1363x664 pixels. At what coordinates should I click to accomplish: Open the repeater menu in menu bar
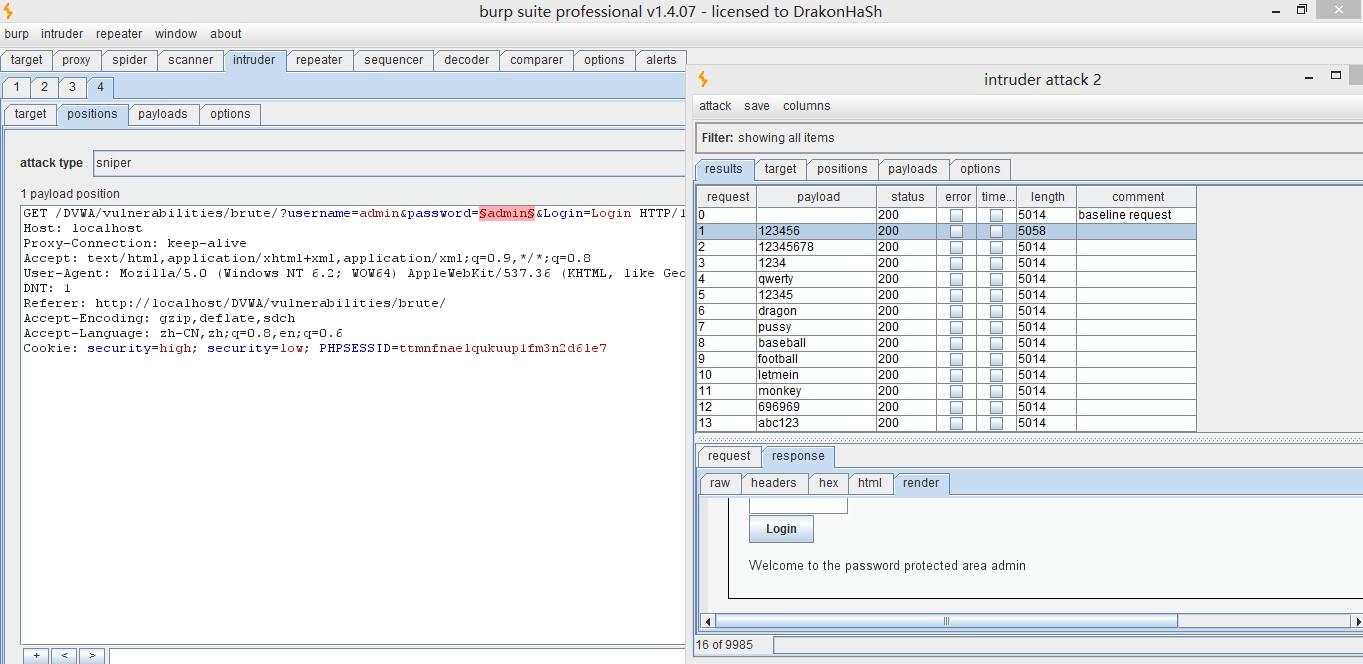tap(119, 34)
